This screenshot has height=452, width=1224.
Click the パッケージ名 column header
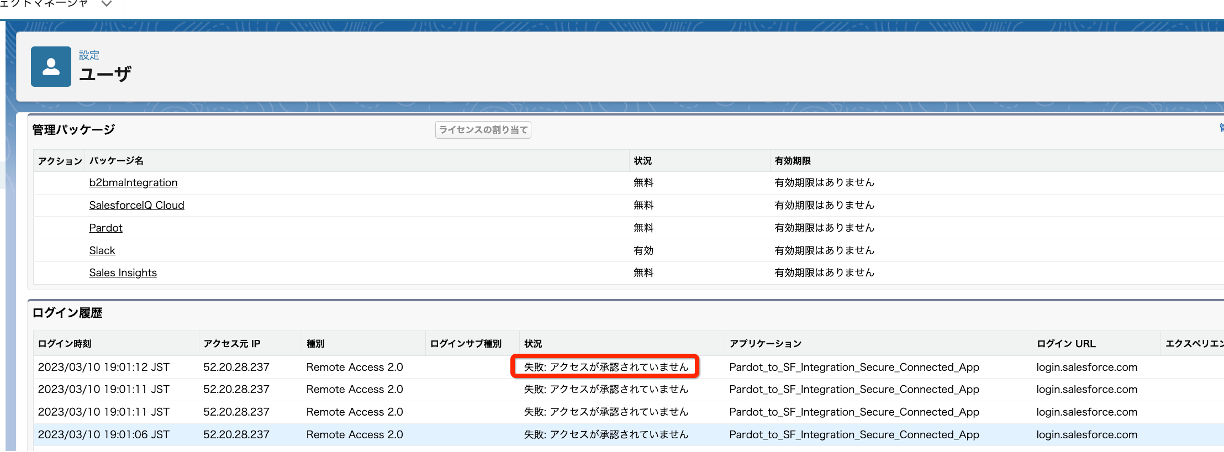[116, 160]
